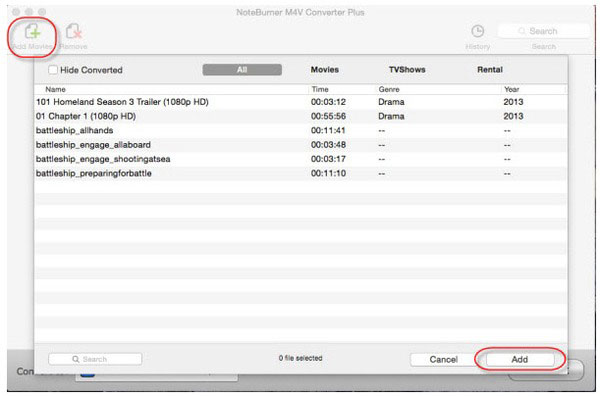600x396 pixels.
Task: Click the magnifier icon in bottom search
Action: pos(76,359)
